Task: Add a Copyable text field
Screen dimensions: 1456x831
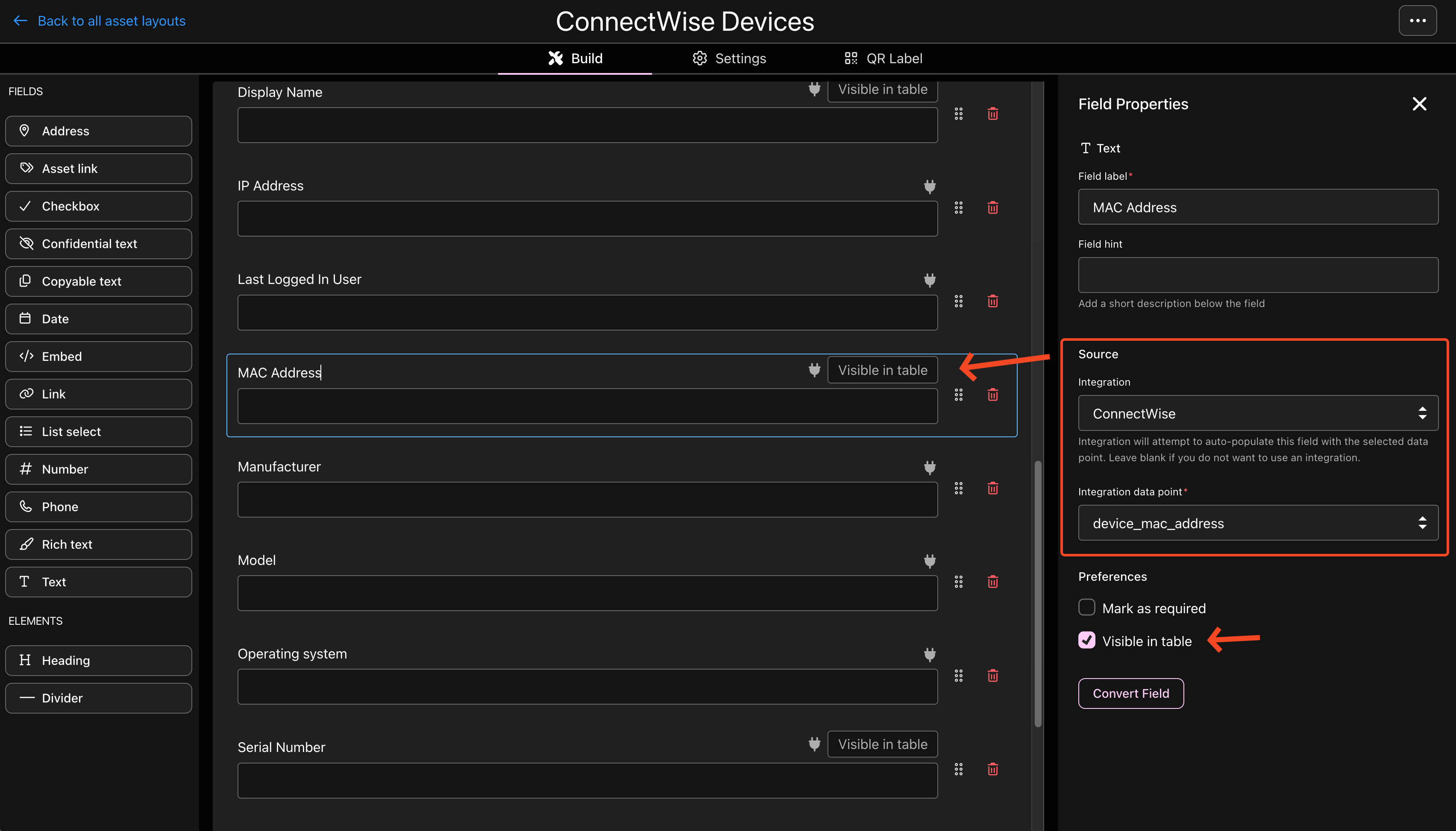Action: tap(99, 281)
